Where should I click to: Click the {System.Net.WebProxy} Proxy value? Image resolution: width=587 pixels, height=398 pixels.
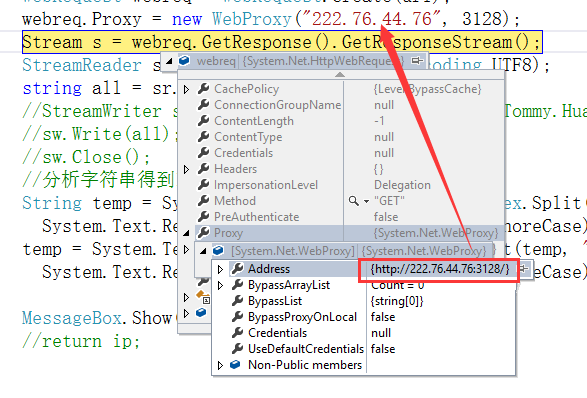tap(436, 233)
